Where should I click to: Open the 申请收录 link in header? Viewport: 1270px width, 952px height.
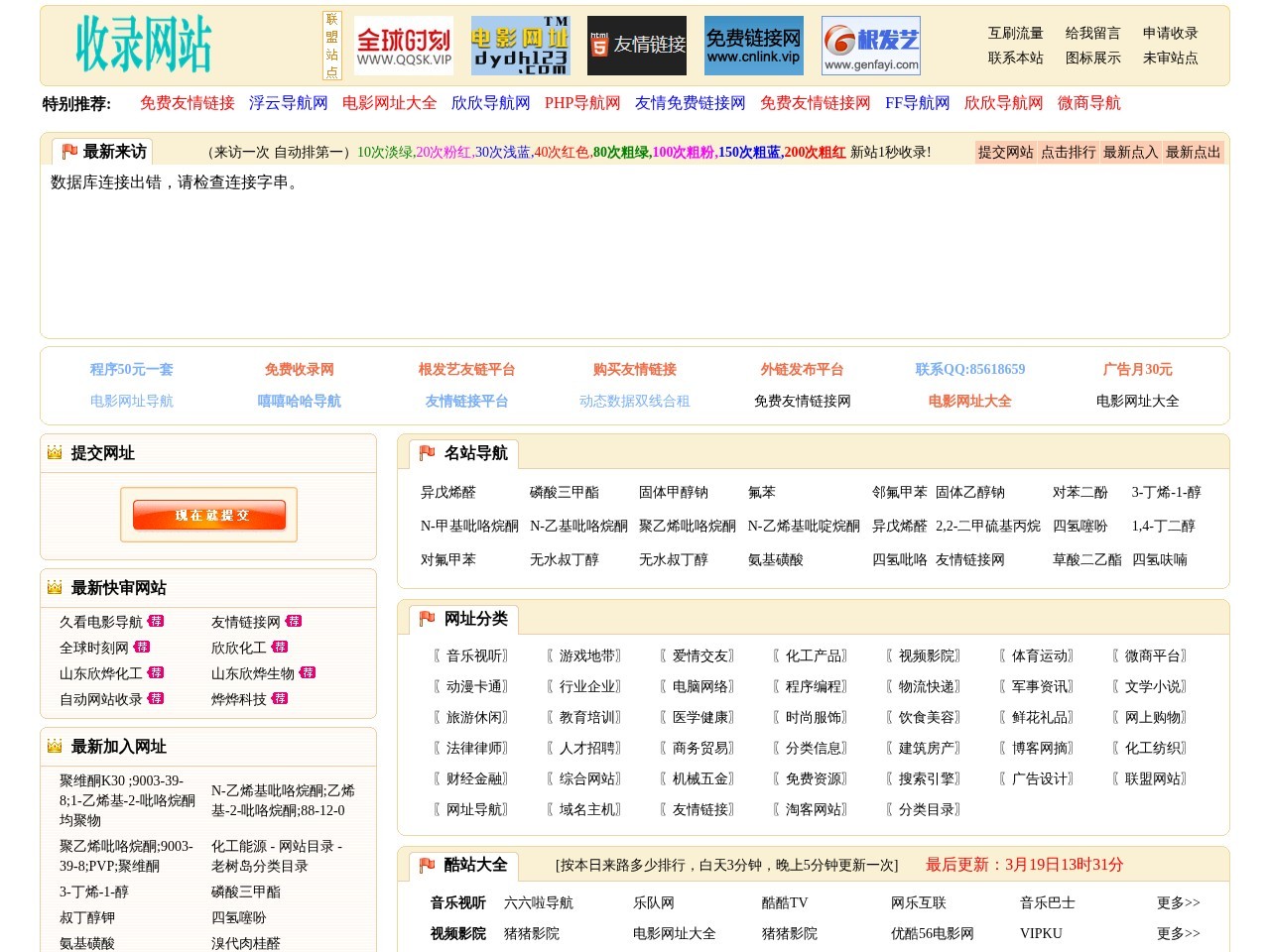[1170, 33]
